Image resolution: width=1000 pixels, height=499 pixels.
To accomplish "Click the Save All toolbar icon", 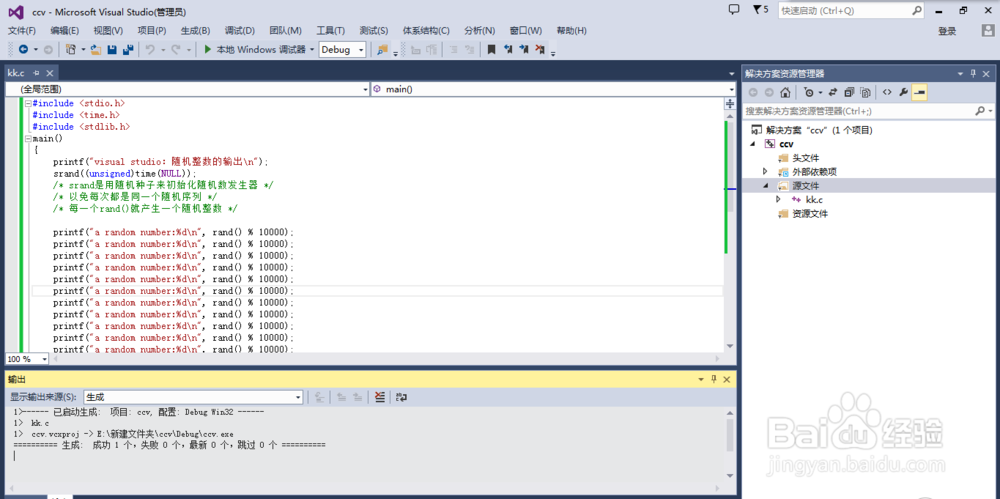I will coord(128,49).
